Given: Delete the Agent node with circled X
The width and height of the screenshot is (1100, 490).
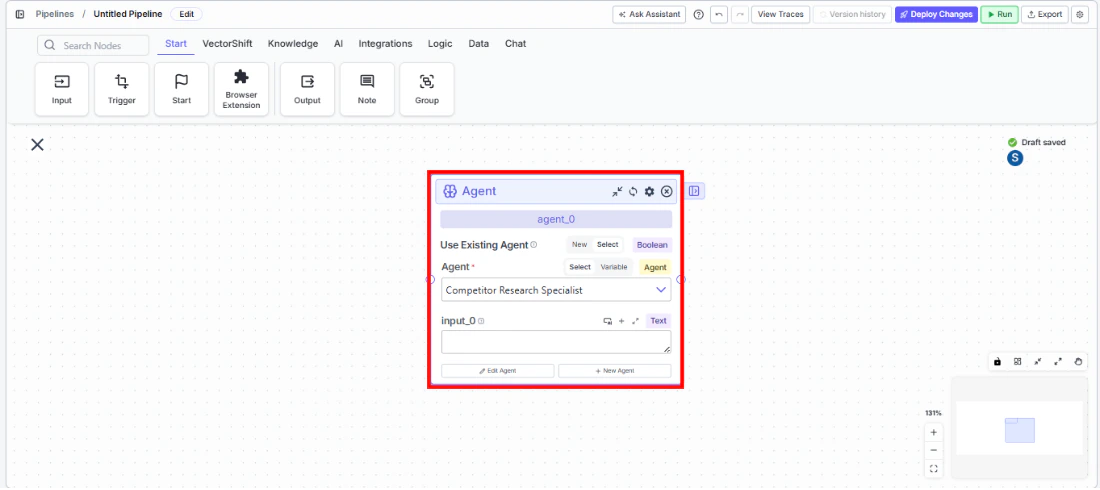Looking at the screenshot, I should tap(666, 192).
